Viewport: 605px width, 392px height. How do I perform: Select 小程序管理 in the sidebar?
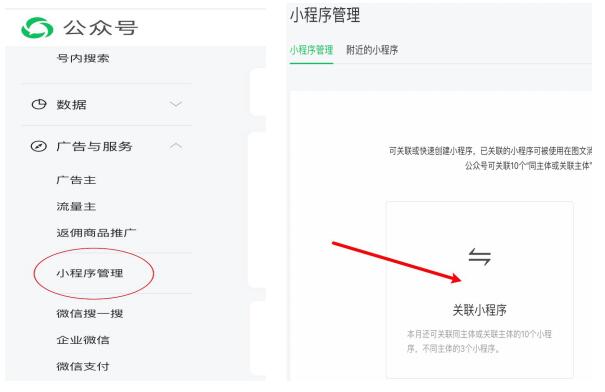(x=90, y=273)
